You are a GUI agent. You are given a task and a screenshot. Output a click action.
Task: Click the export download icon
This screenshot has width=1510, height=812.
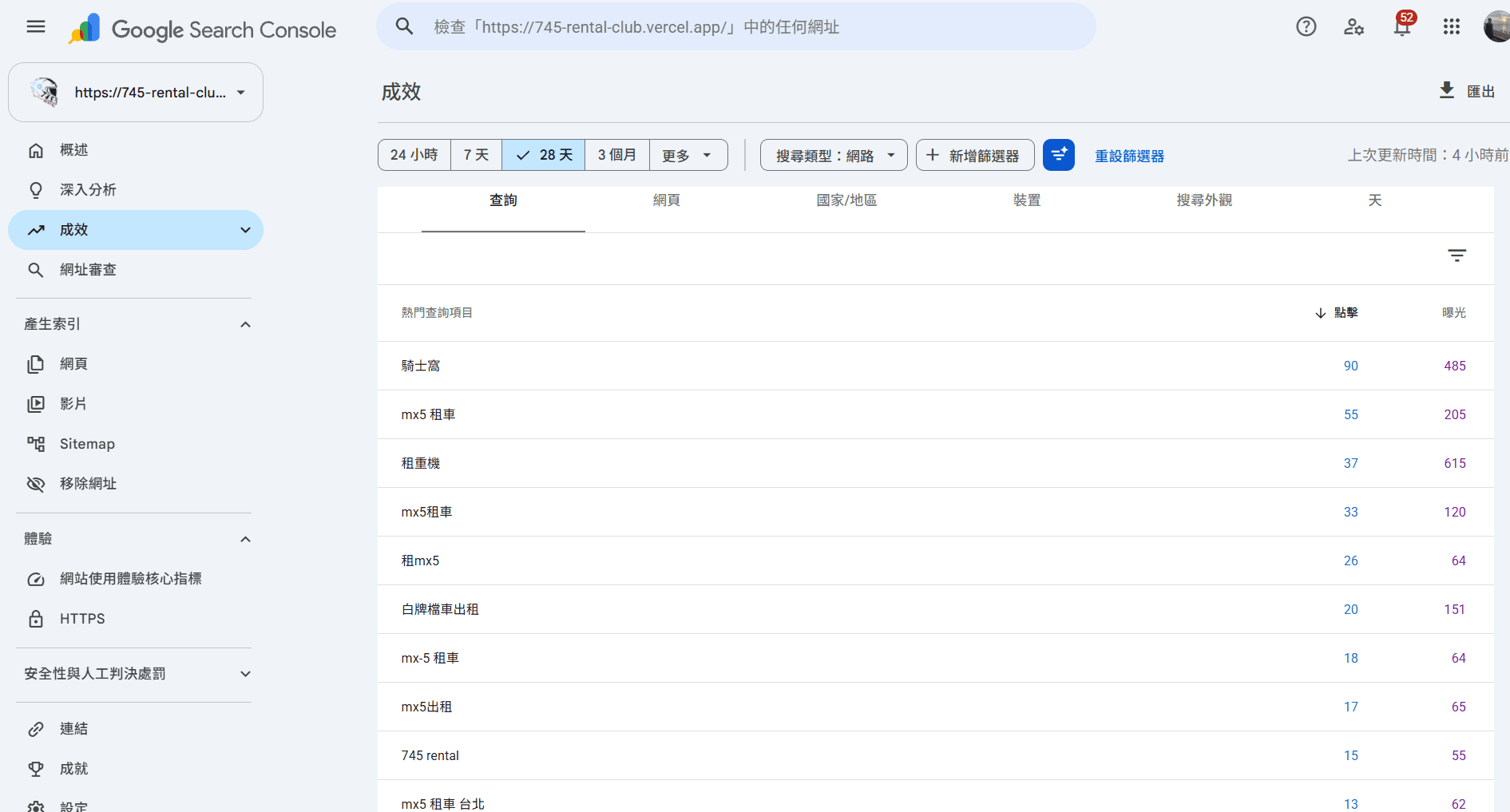(x=1447, y=90)
